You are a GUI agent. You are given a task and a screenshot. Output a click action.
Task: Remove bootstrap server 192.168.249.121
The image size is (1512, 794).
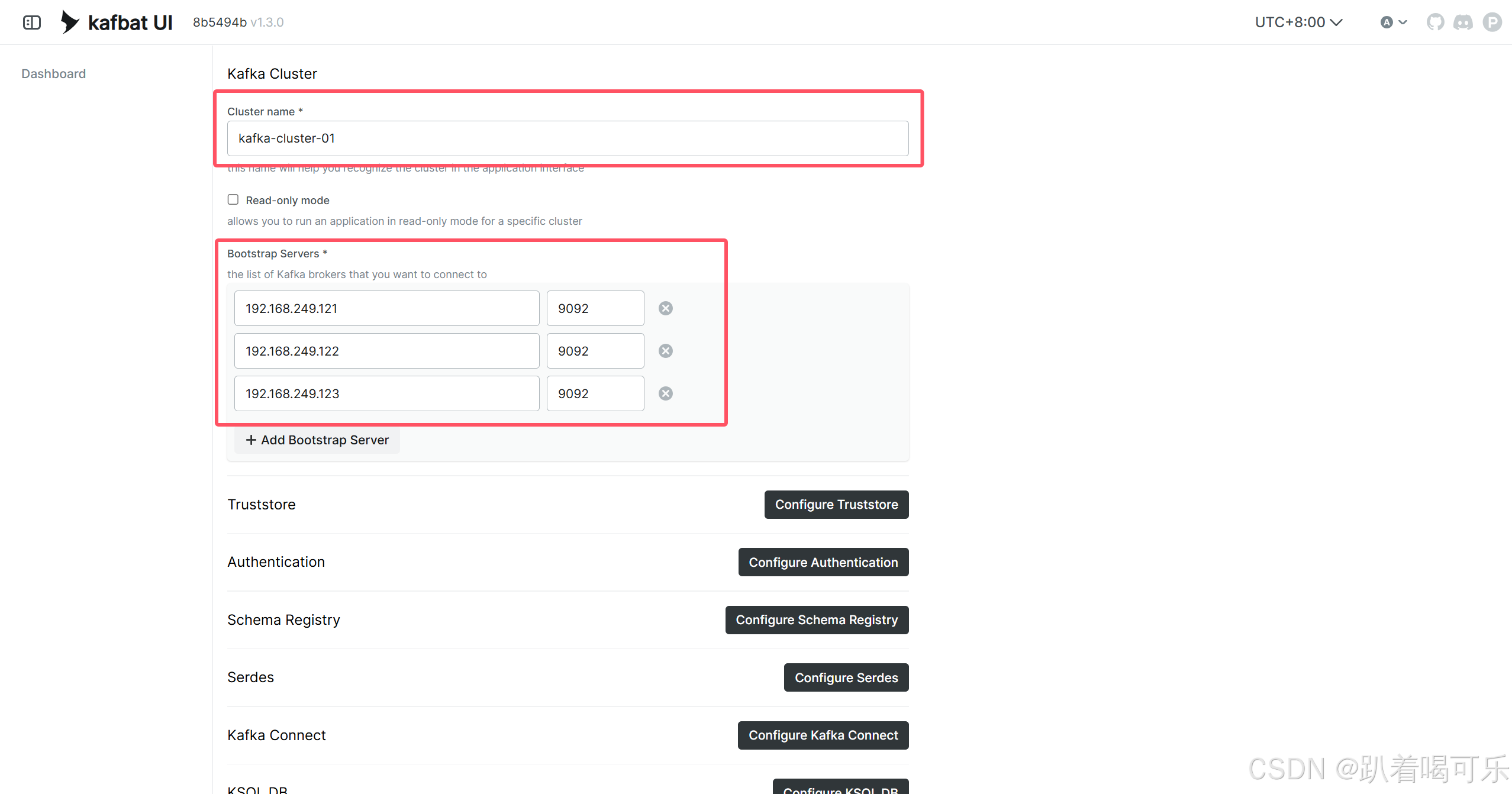666,308
